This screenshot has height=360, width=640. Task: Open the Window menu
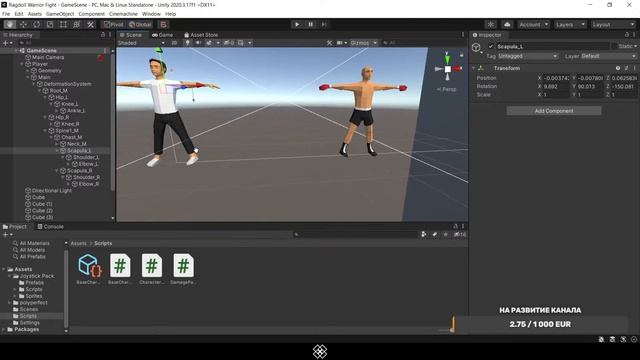click(151, 14)
